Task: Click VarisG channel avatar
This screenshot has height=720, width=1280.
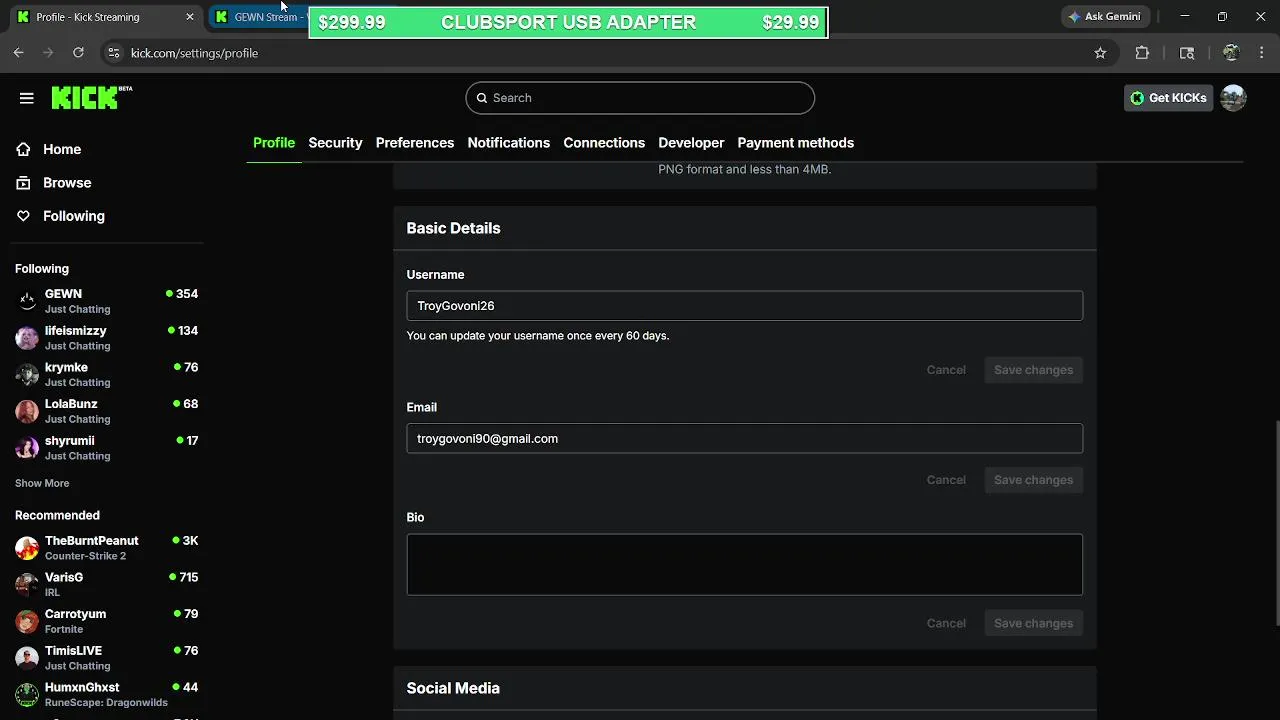Action: point(27,584)
